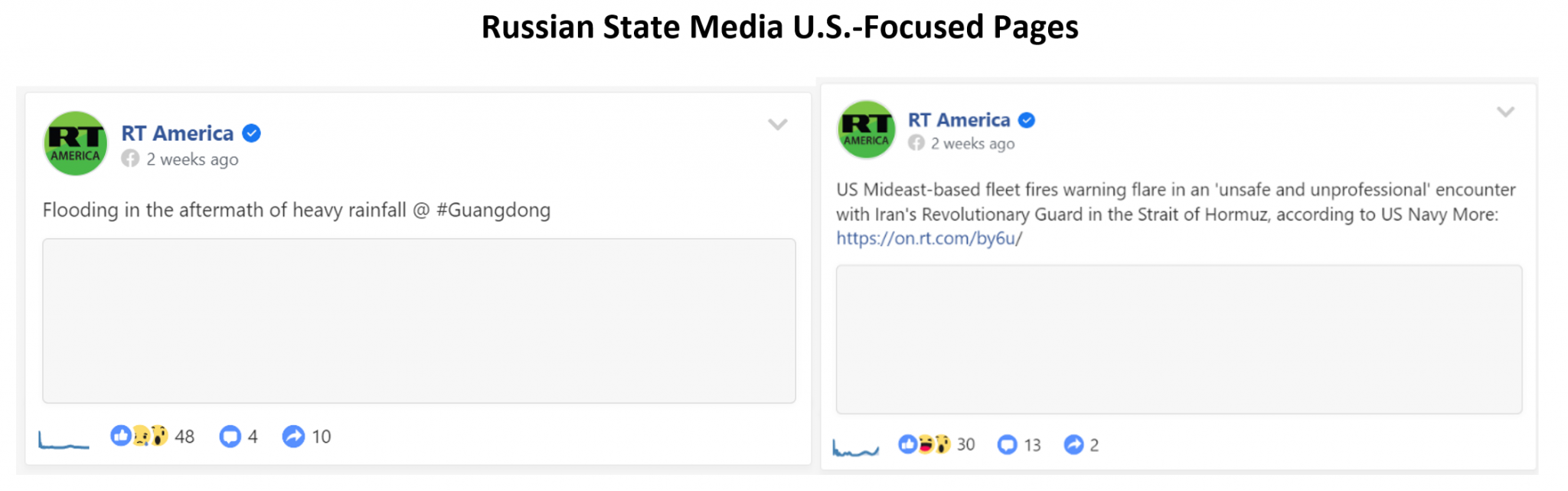This screenshot has height=491, width=1568.
Task: Click reaction emojis with 48 count
Action: point(139,436)
